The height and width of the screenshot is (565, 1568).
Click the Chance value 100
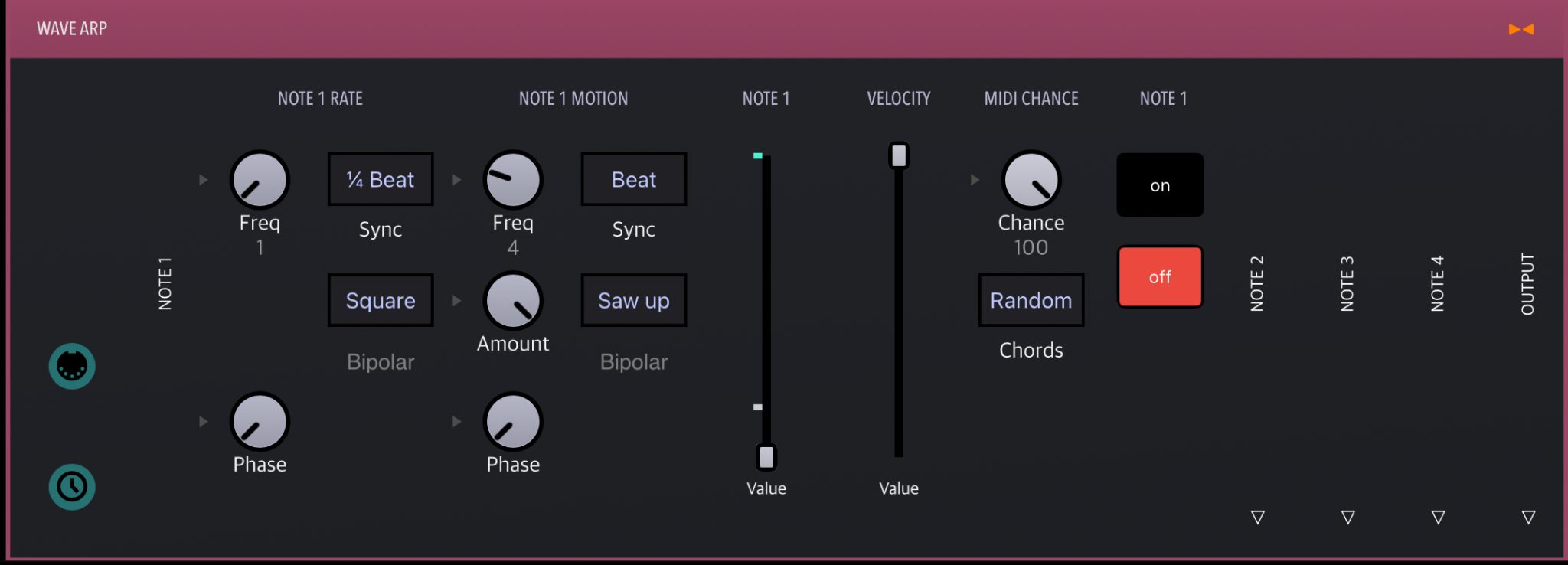coord(1031,248)
